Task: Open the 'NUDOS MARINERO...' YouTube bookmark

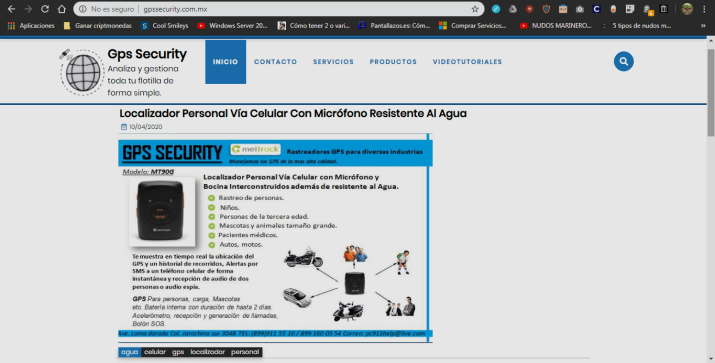Action: coord(556,26)
